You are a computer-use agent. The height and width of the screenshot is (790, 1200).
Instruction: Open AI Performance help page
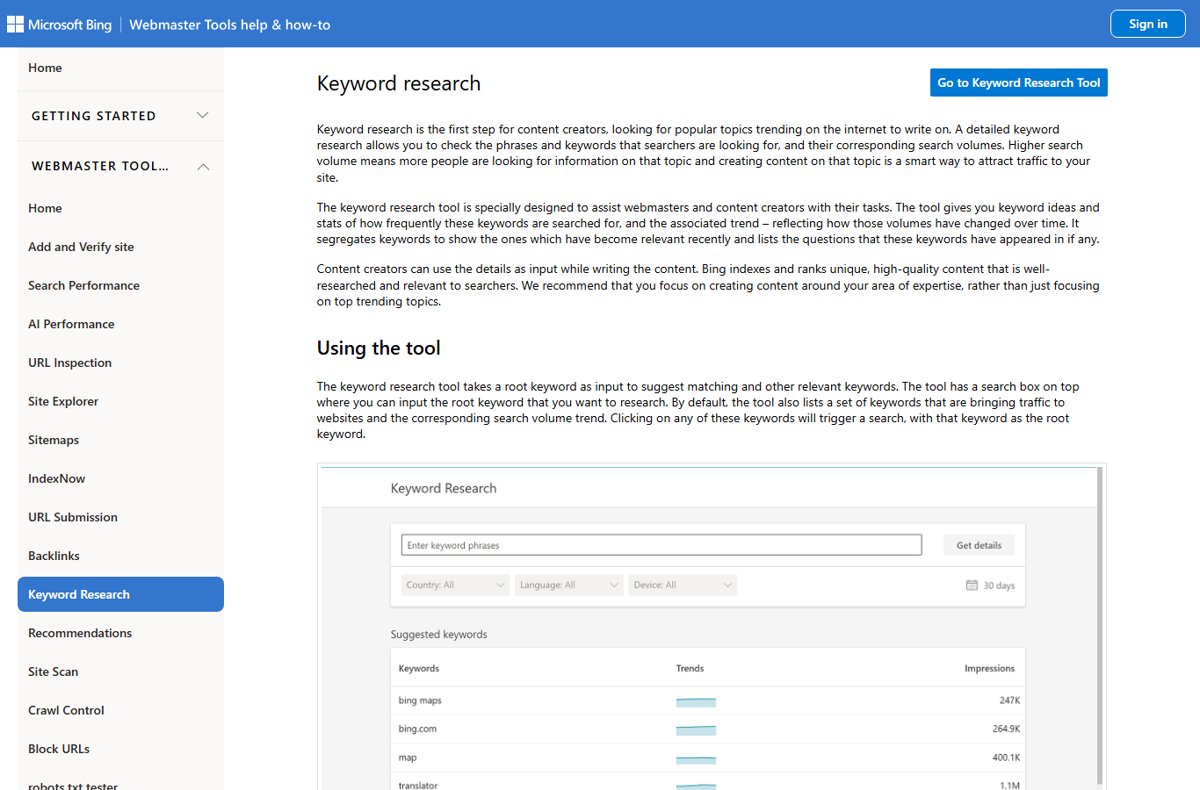click(x=71, y=324)
